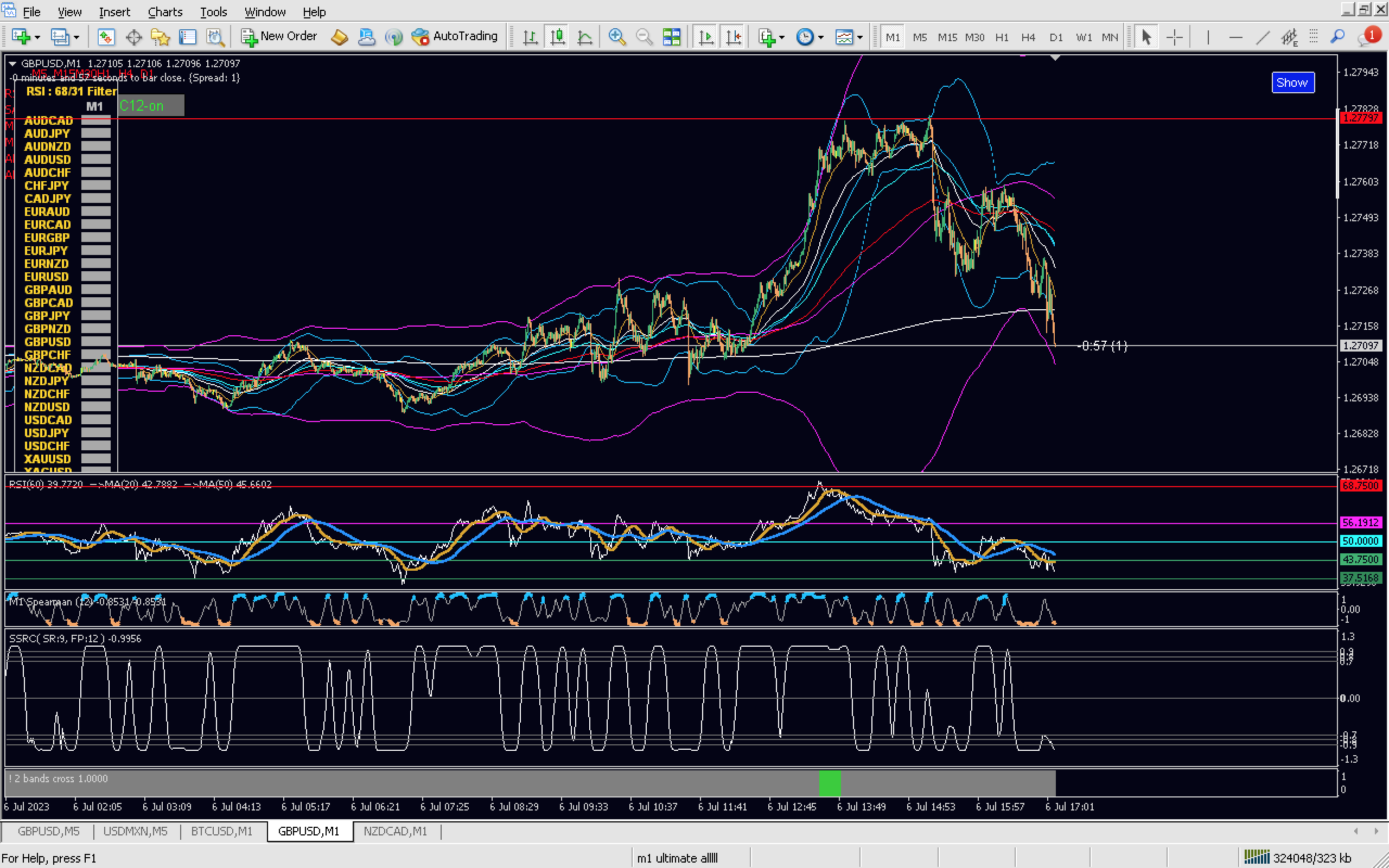Select the Crosshair cursor tool
1389x868 pixels.
click(x=1174, y=37)
